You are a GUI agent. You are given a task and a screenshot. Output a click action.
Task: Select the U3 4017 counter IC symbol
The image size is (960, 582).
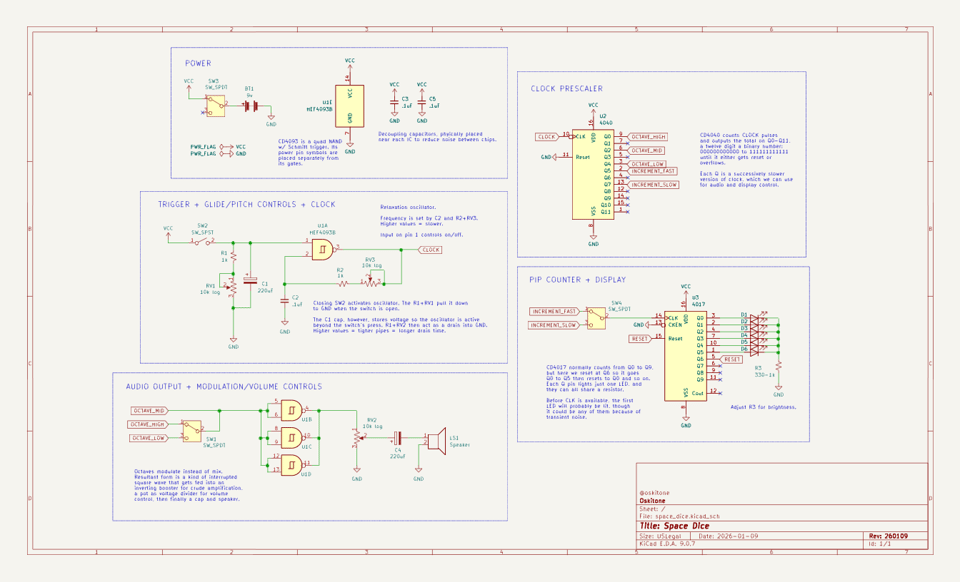click(x=685, y=353)
